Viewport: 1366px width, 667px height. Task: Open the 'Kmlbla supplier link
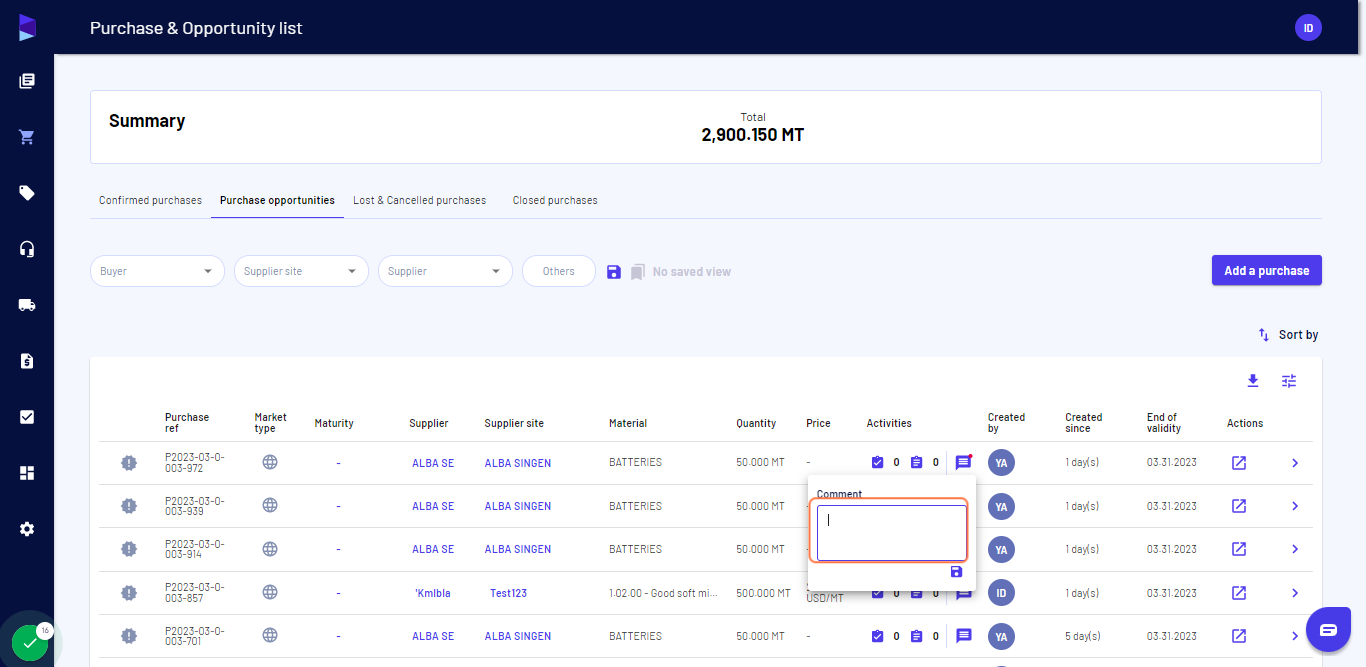pos(433,593)
